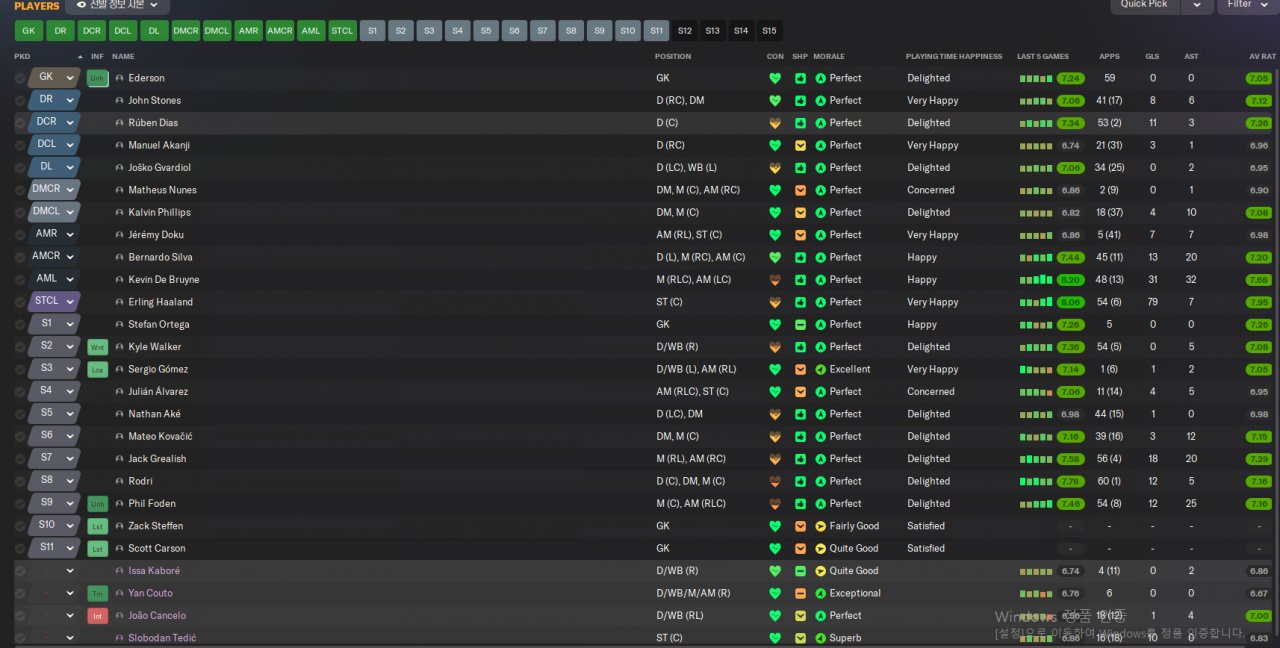Screen dimensions: 1280x648
Task: Click Rodri's 7.78 last-five rating
Action: (1071, 481)
